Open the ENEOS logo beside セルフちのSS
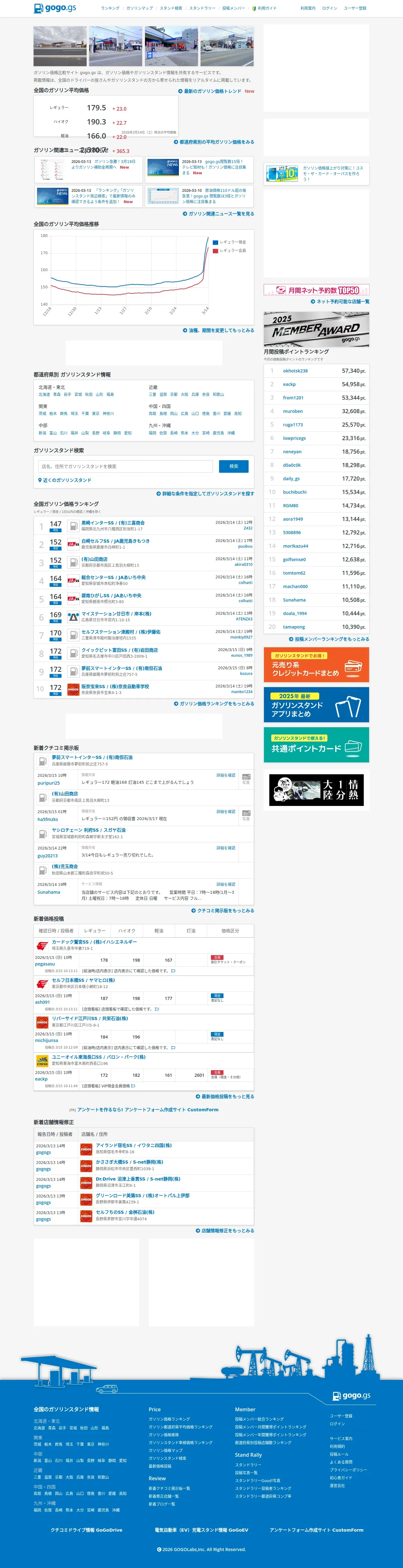The image size is (403, 1568). (86, 1216)
